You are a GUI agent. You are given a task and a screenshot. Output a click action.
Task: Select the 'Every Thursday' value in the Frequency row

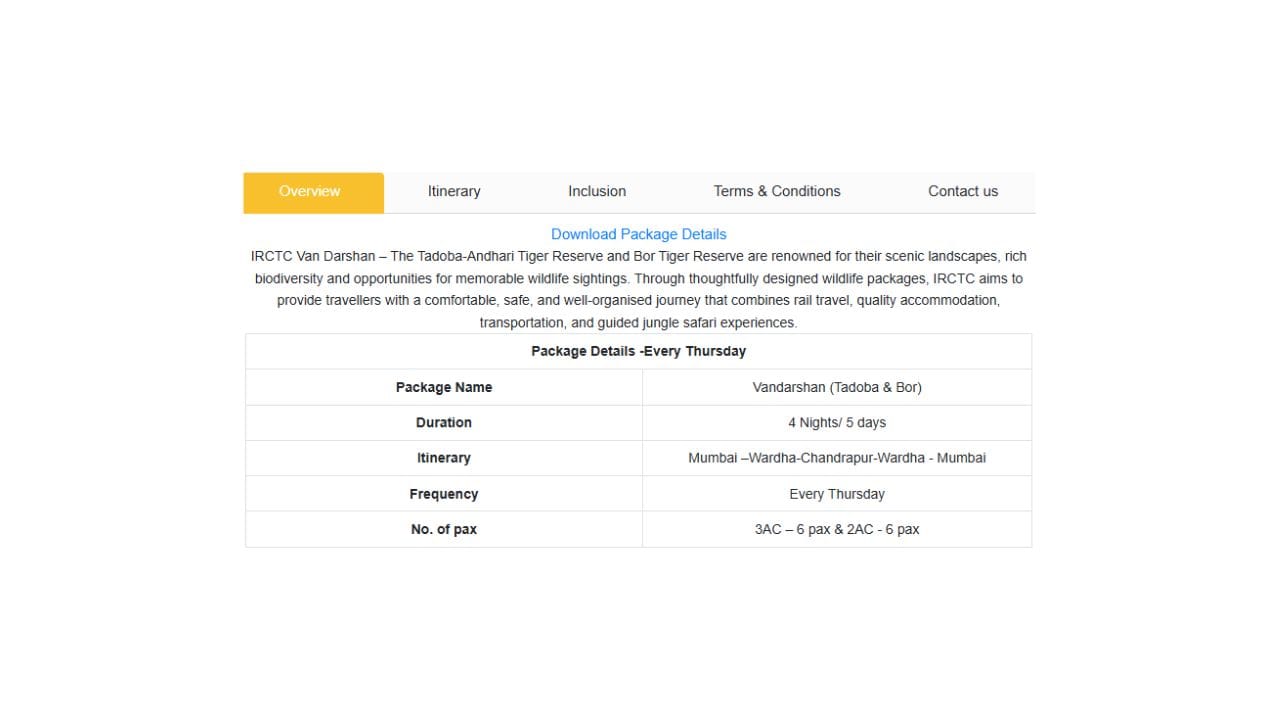click(x=837, y=494)
